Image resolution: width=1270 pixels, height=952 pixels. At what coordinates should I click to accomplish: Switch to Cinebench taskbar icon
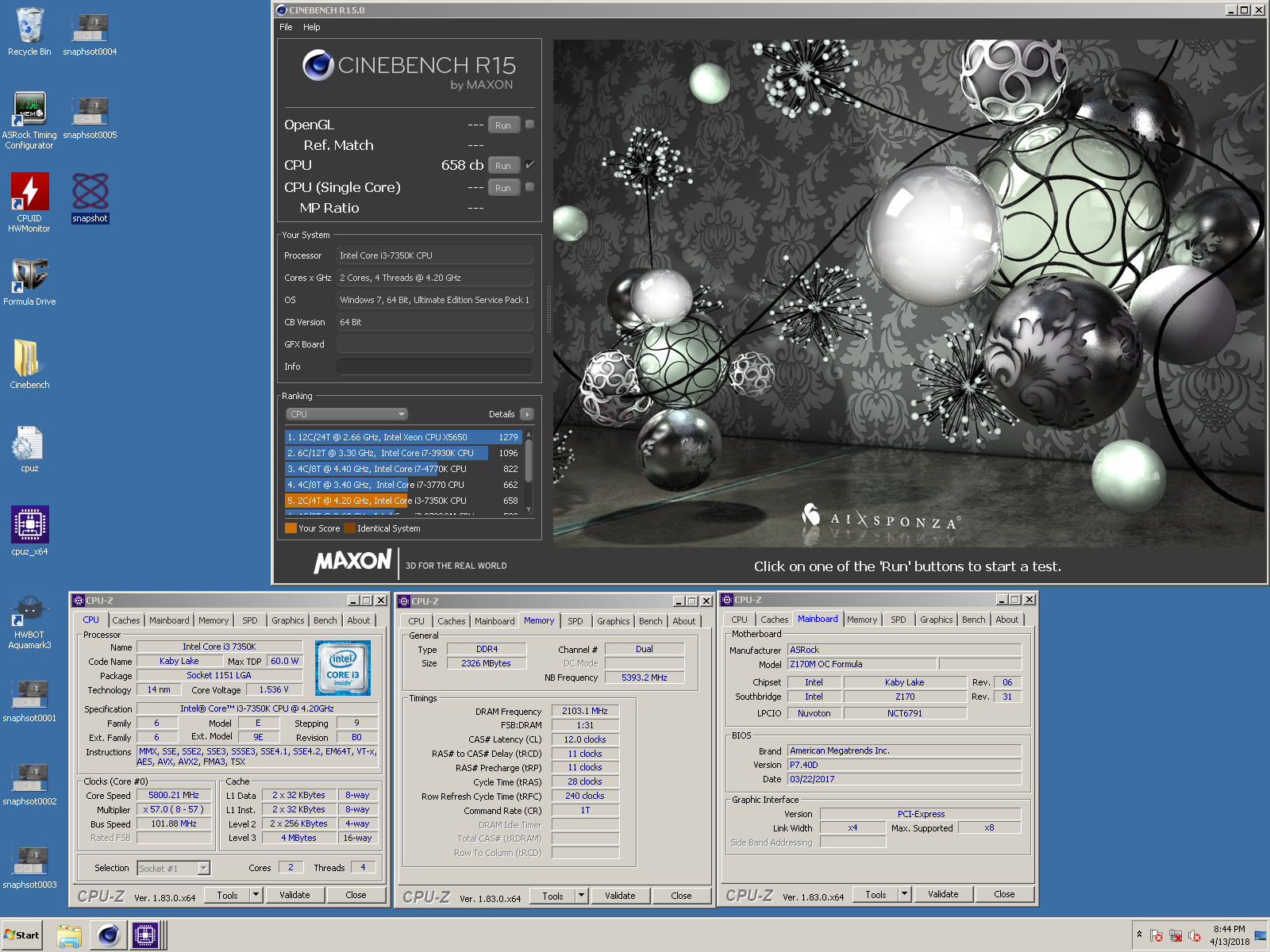(x=108, y=935)
